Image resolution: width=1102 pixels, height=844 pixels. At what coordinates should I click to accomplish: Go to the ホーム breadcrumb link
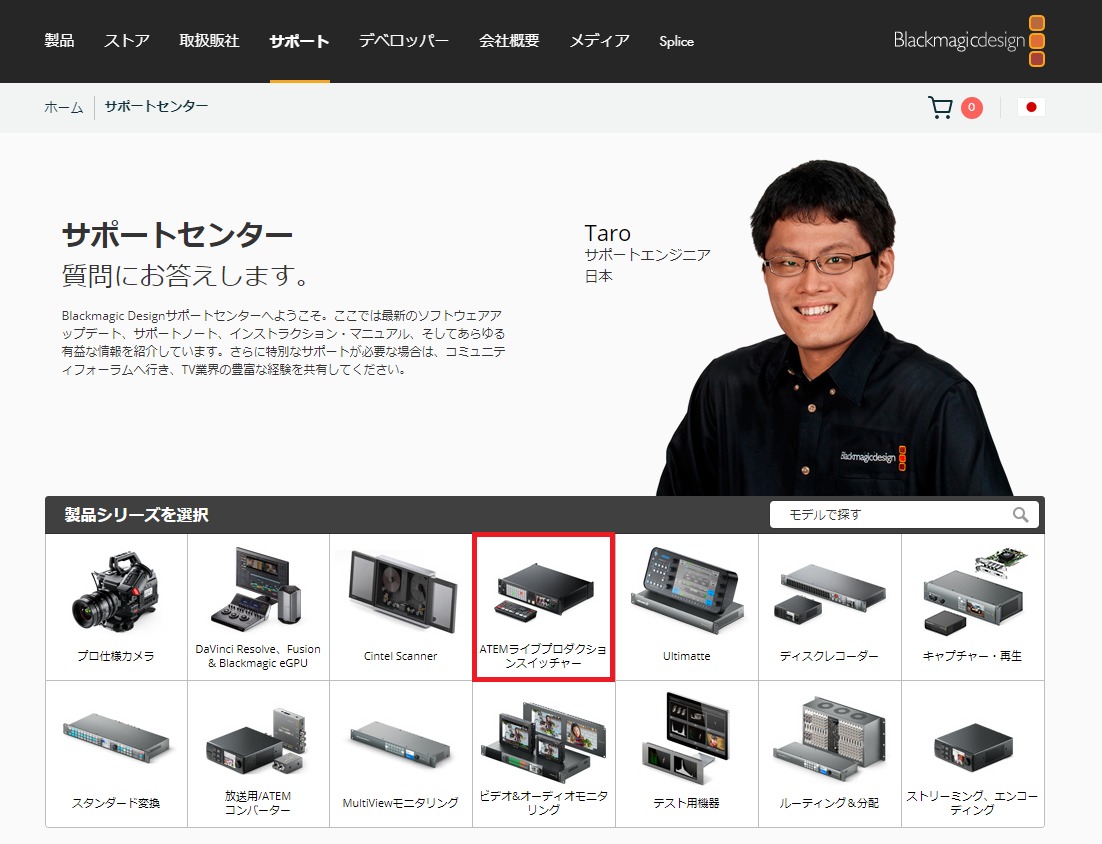coord(64,108)
